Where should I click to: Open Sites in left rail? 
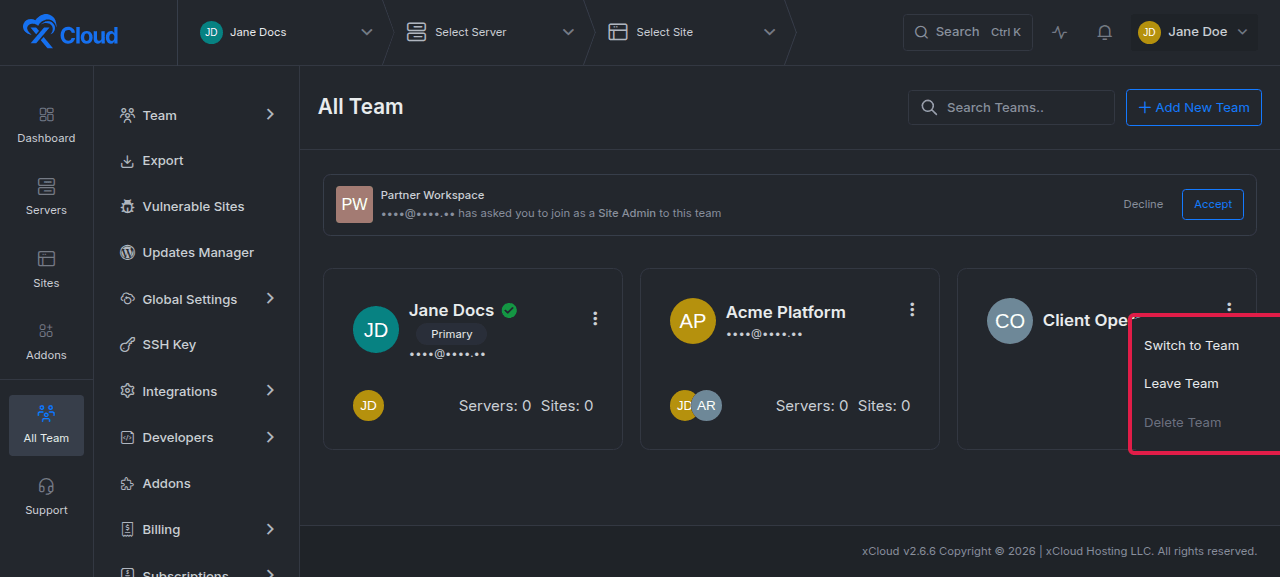click(46, 270)
